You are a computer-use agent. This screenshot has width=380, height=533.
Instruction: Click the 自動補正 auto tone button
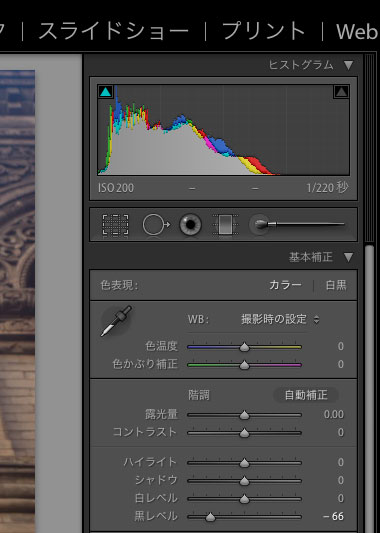[x=306, y=395]
